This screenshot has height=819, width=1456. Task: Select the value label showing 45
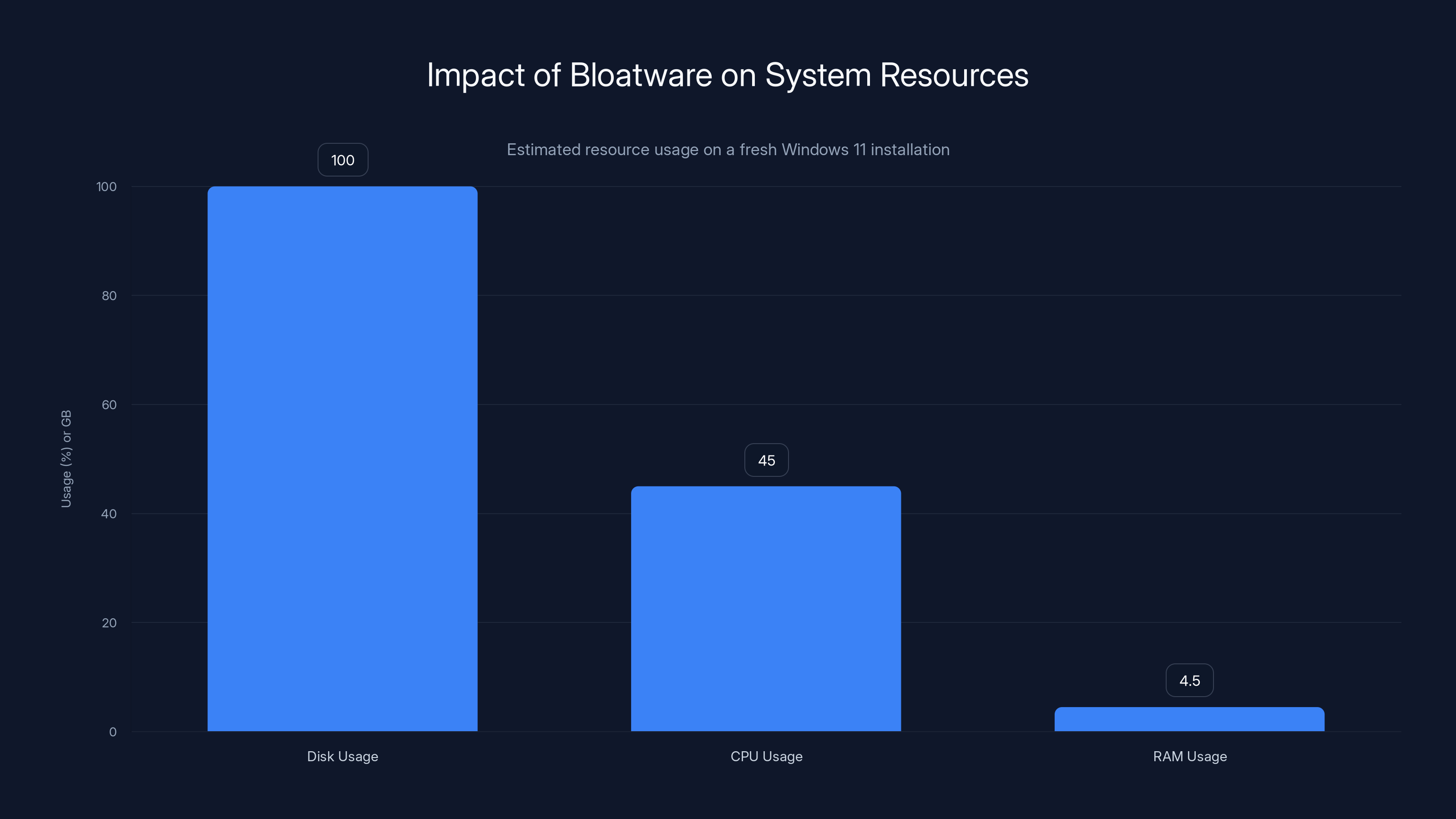pos(766,460)
